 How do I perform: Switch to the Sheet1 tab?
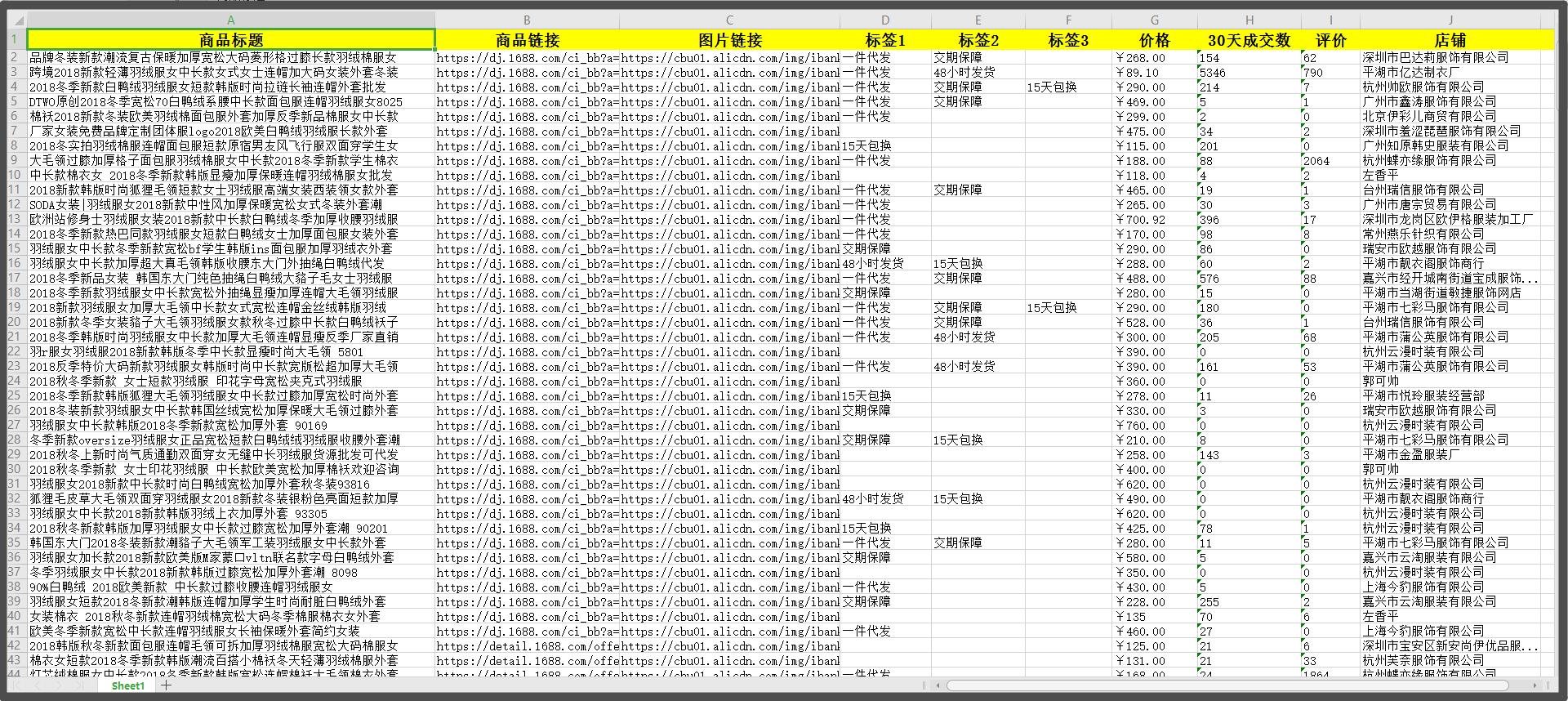click(x=128, y=685)
